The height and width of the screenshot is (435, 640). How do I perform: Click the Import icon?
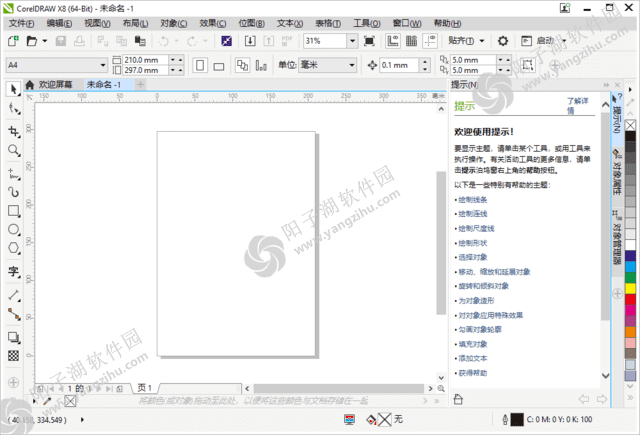click(250, 41)
